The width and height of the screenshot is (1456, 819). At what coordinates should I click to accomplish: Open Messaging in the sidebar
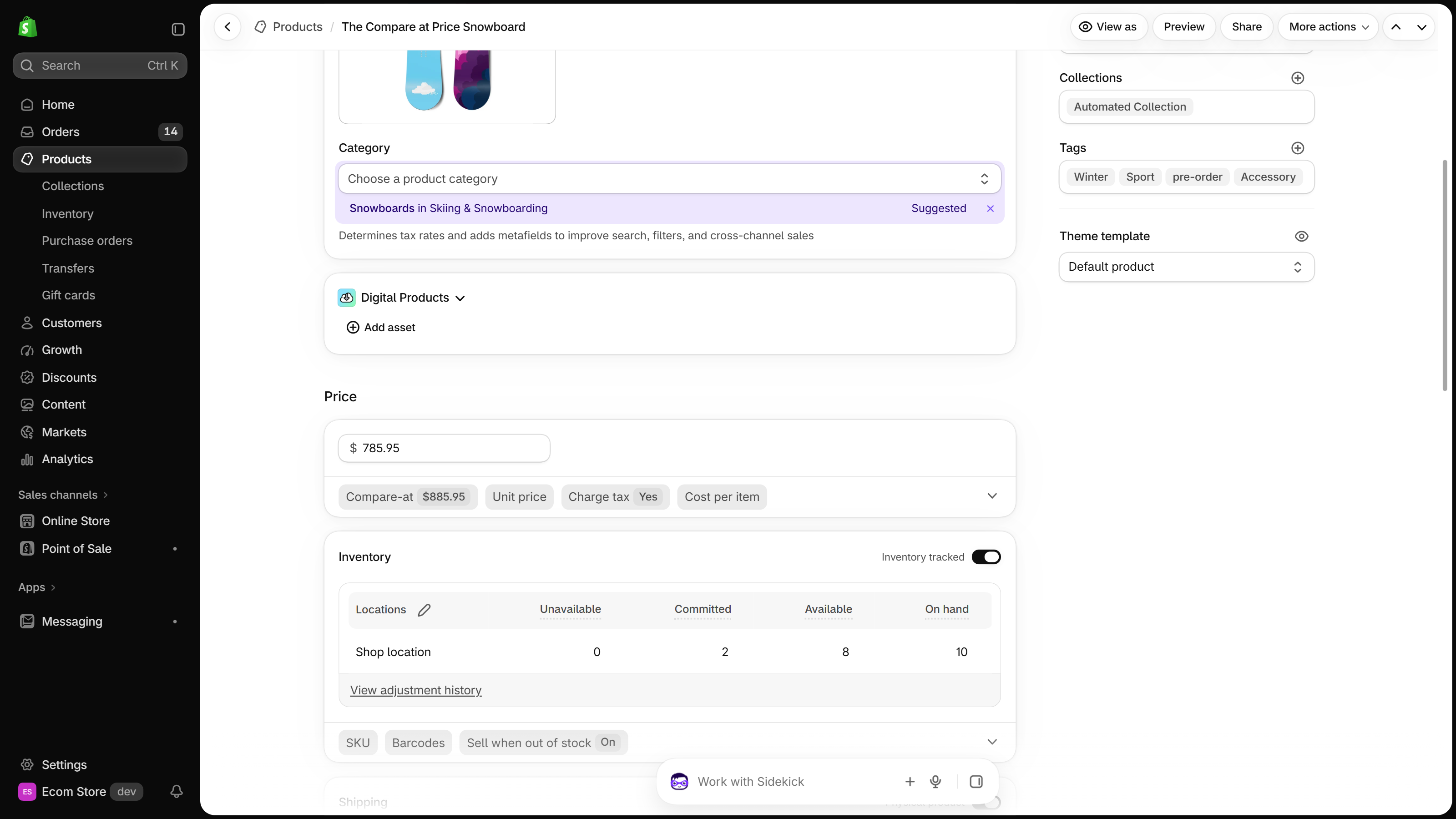(x=100, y=621)
